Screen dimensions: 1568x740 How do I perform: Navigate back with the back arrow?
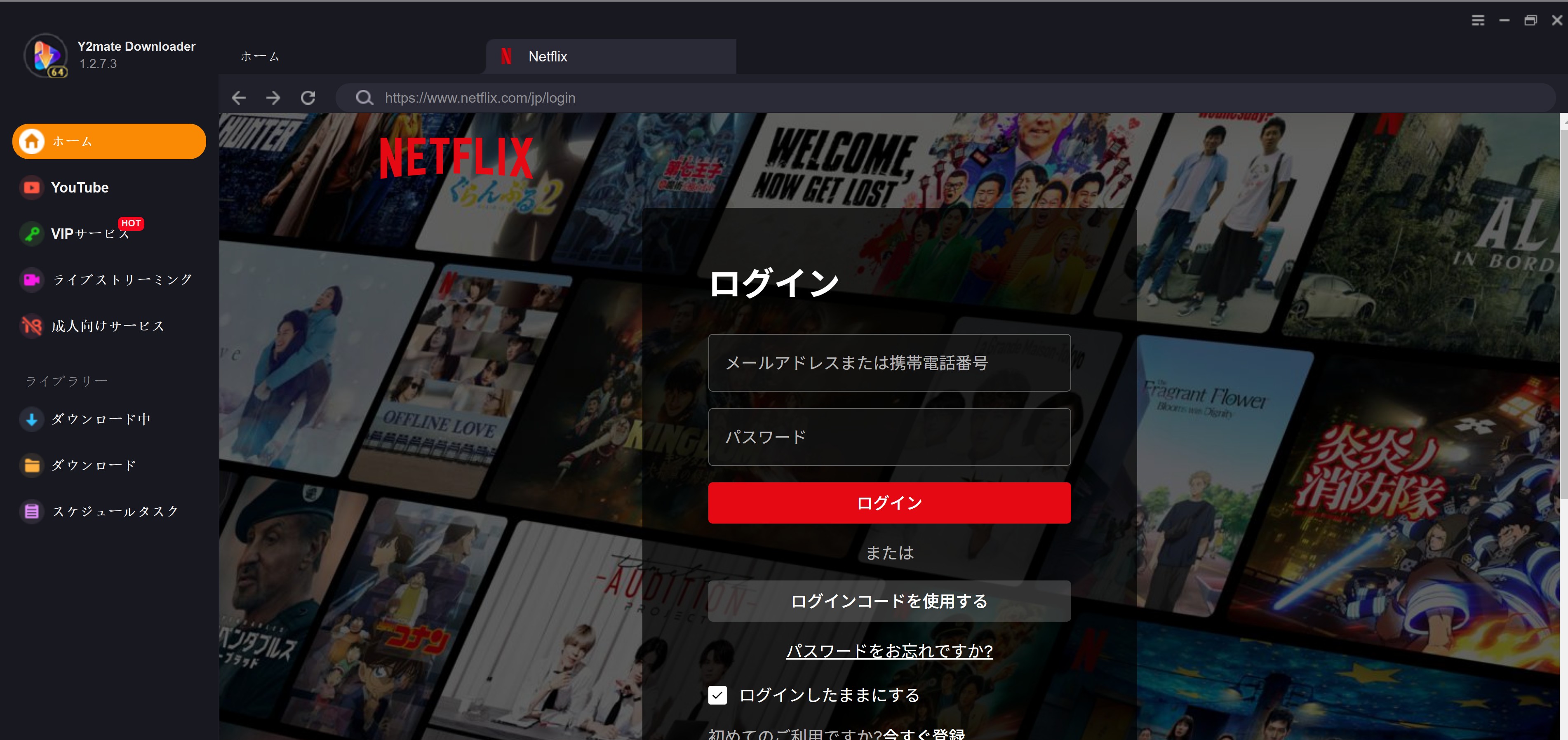click(239, 97)
